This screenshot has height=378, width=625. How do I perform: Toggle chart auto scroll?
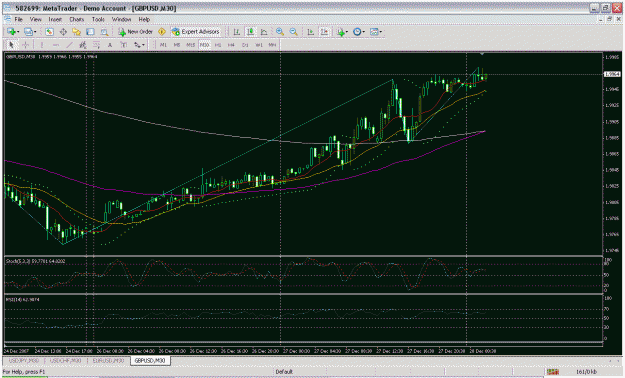point(311,32)
